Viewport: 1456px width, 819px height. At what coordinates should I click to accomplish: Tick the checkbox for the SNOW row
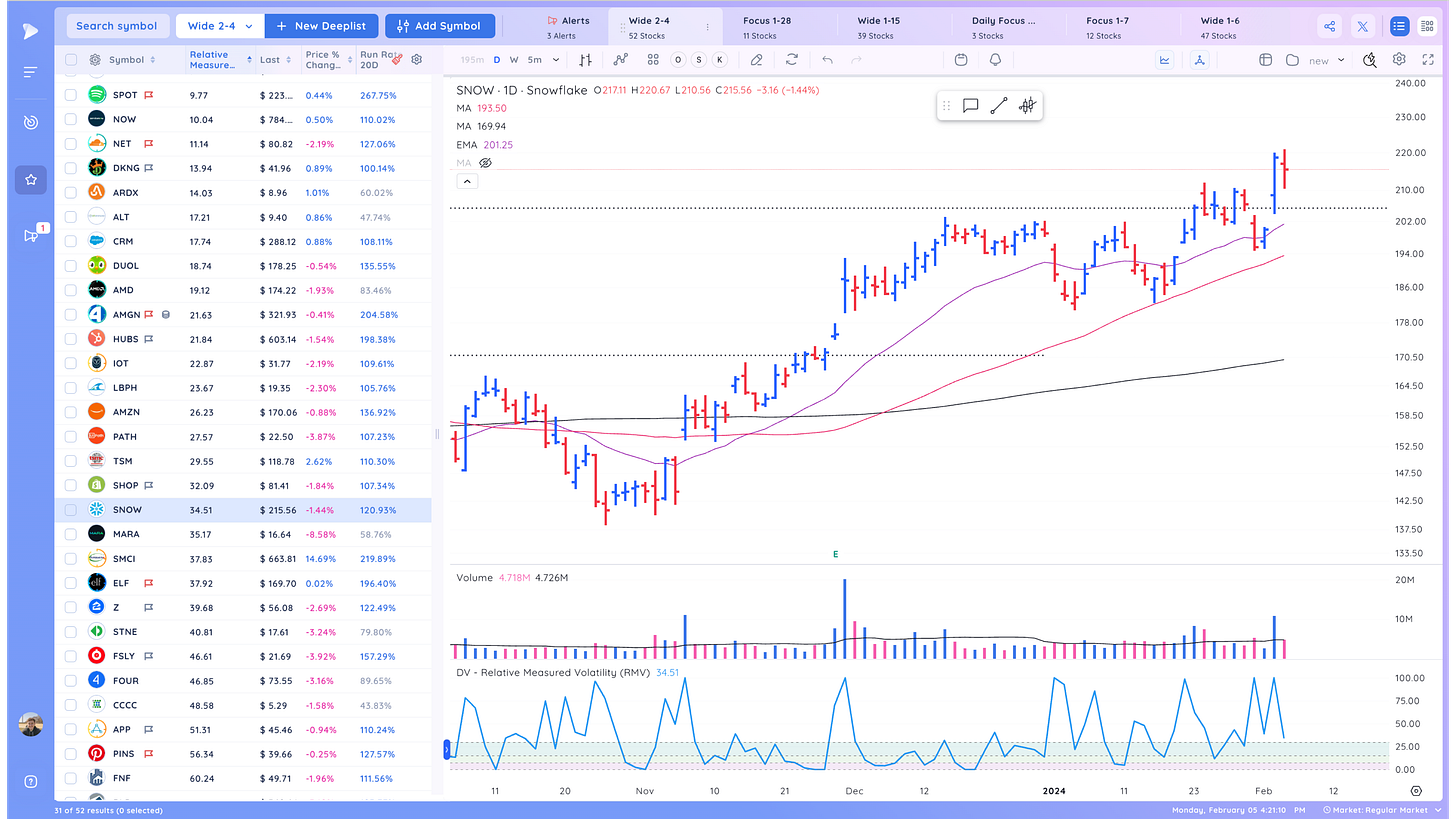click(x=71, y=510)
